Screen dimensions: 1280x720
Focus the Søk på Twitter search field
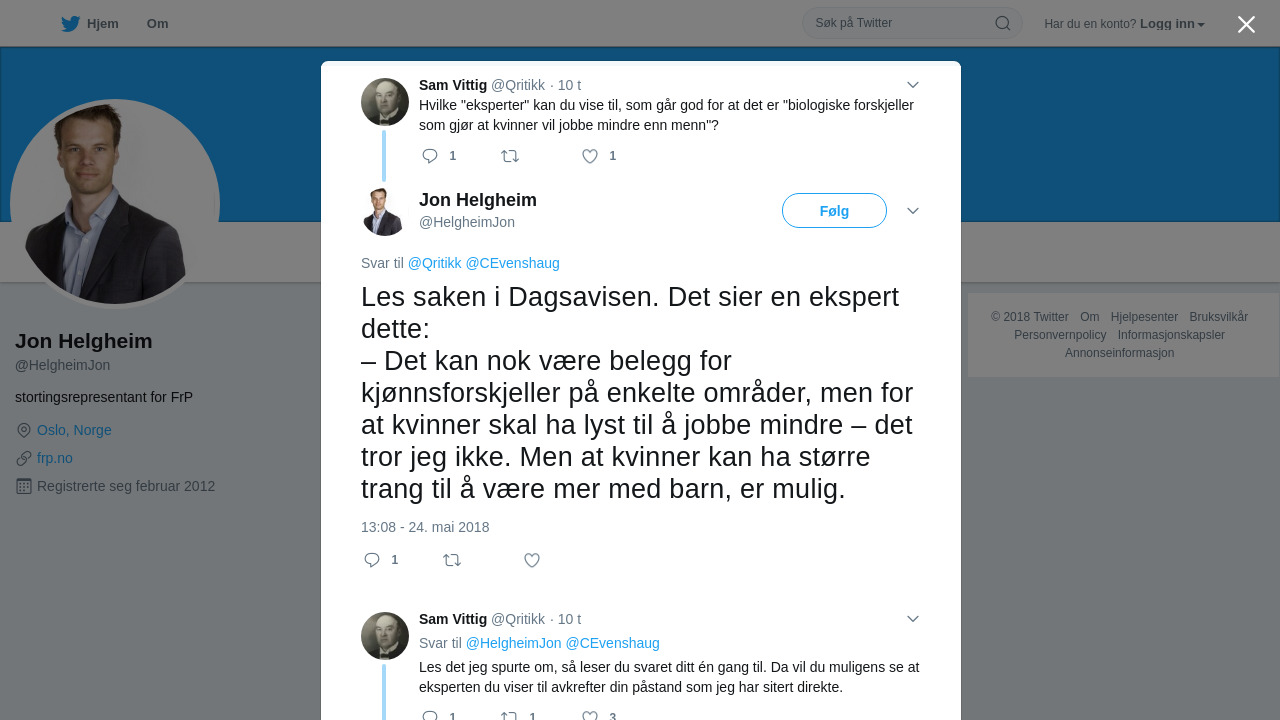900,23
